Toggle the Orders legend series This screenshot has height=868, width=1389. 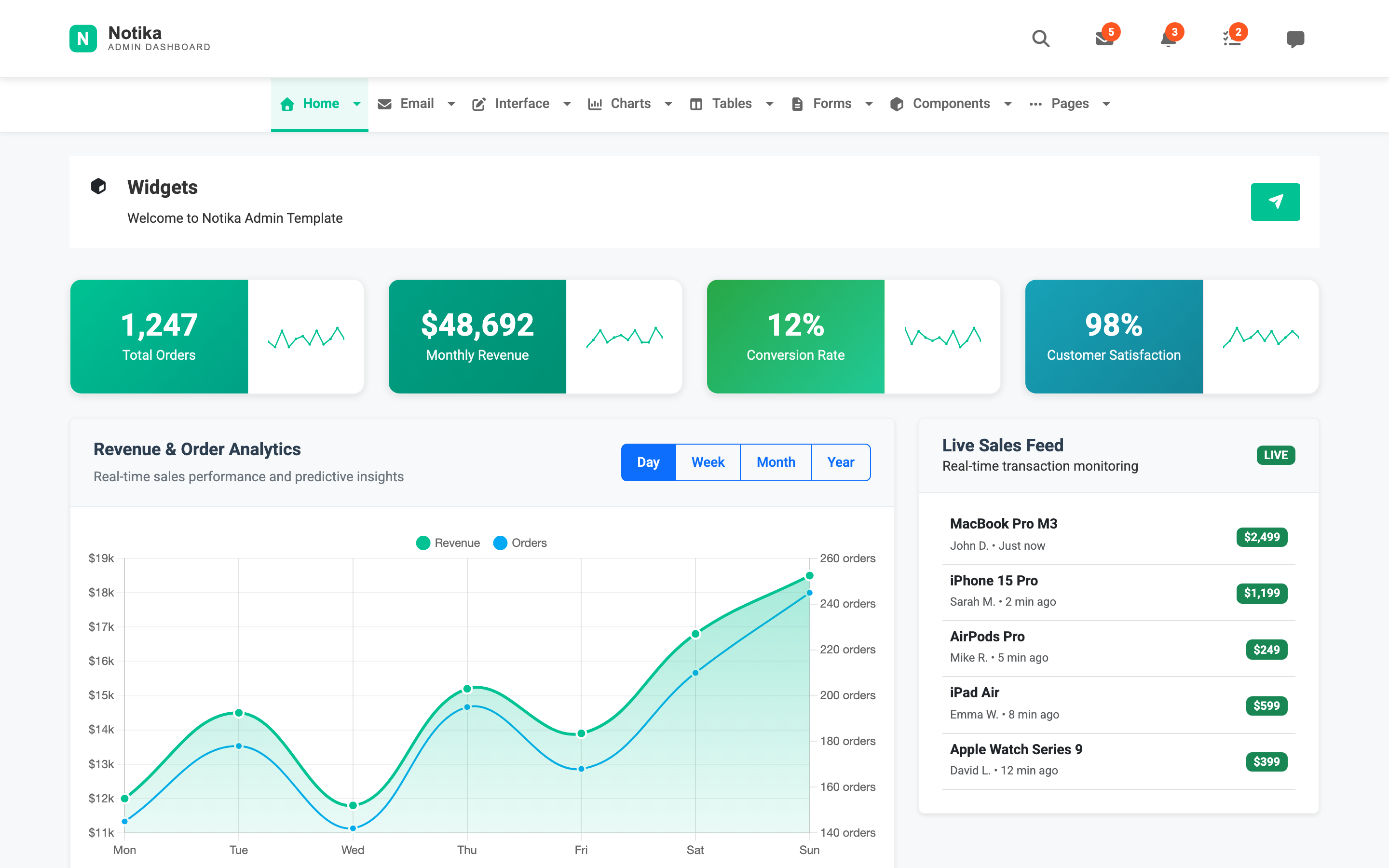pos(520,543)
